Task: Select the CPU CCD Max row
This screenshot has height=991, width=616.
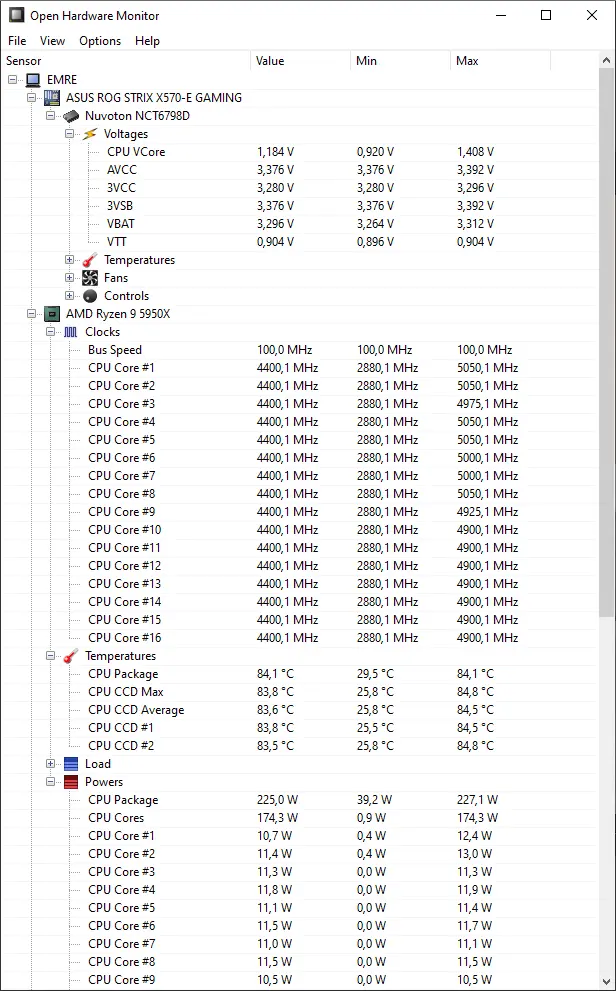Action: click(x=300, y=691)
